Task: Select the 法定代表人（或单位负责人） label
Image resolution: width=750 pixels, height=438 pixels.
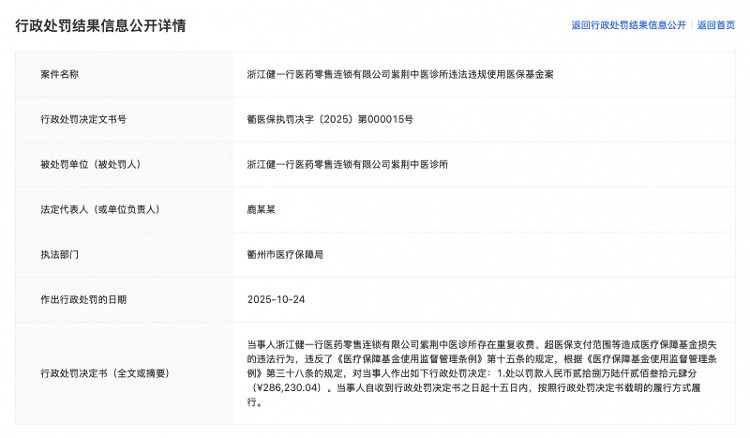Action: pos(100,209)
